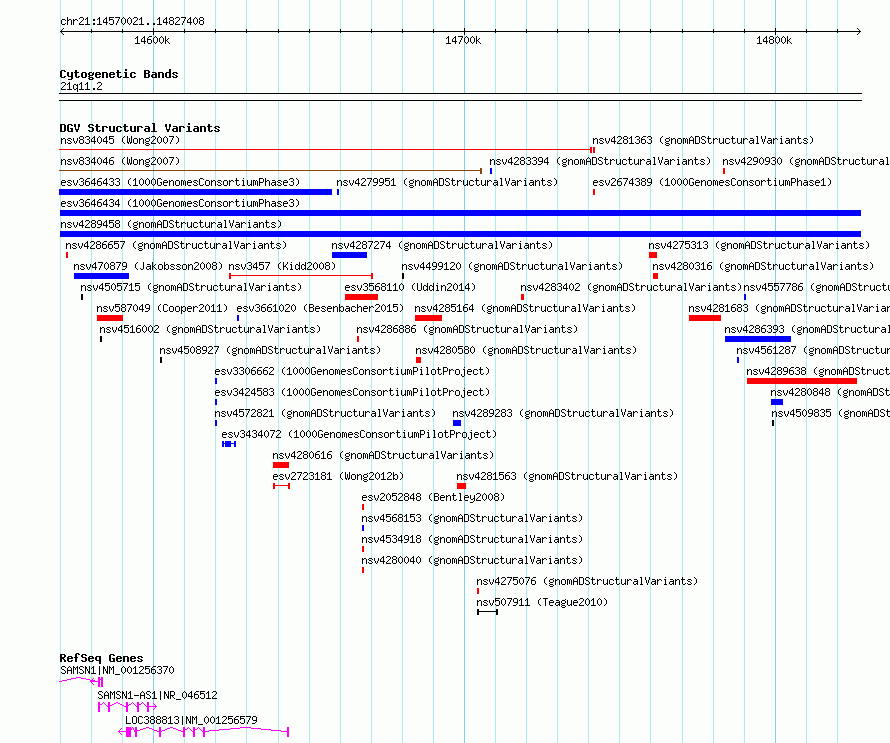
Task: Click the red nsv4285164 variant bar
Action: pos(429,318)
